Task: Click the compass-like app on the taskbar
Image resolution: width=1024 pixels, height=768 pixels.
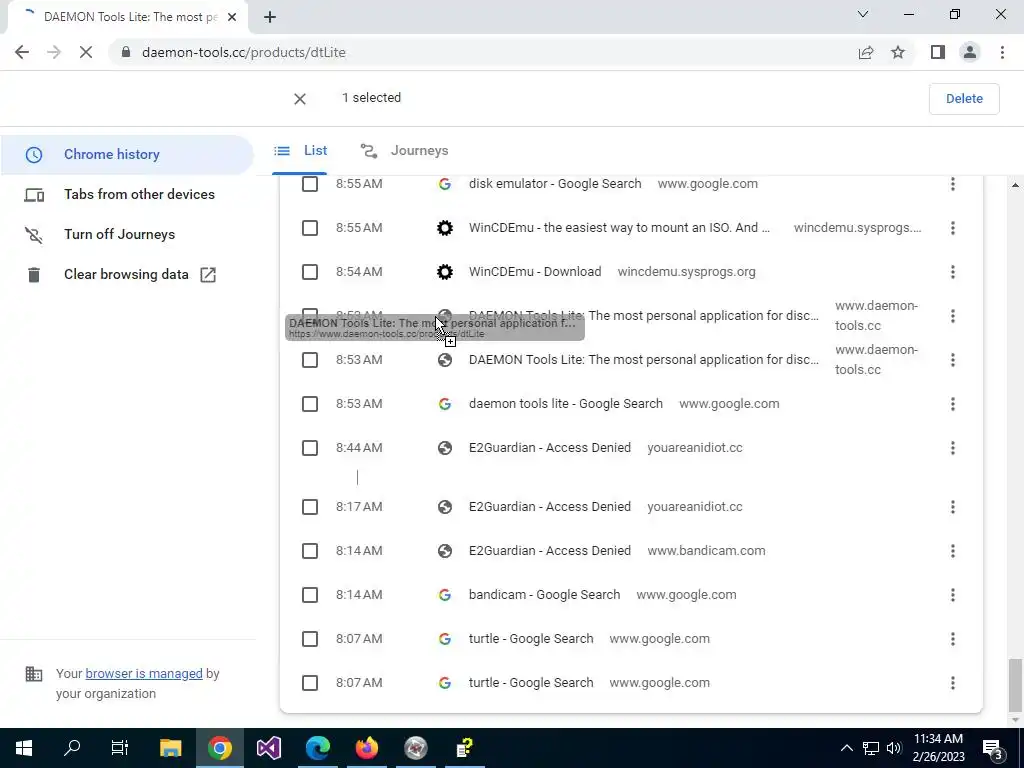Action: pyautogui.click(x=415, y=748)
